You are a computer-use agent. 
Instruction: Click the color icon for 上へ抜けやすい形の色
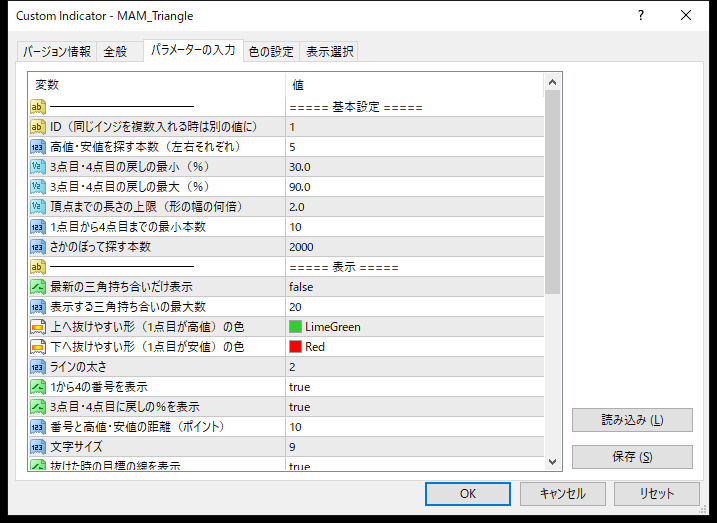pos(38,327)
